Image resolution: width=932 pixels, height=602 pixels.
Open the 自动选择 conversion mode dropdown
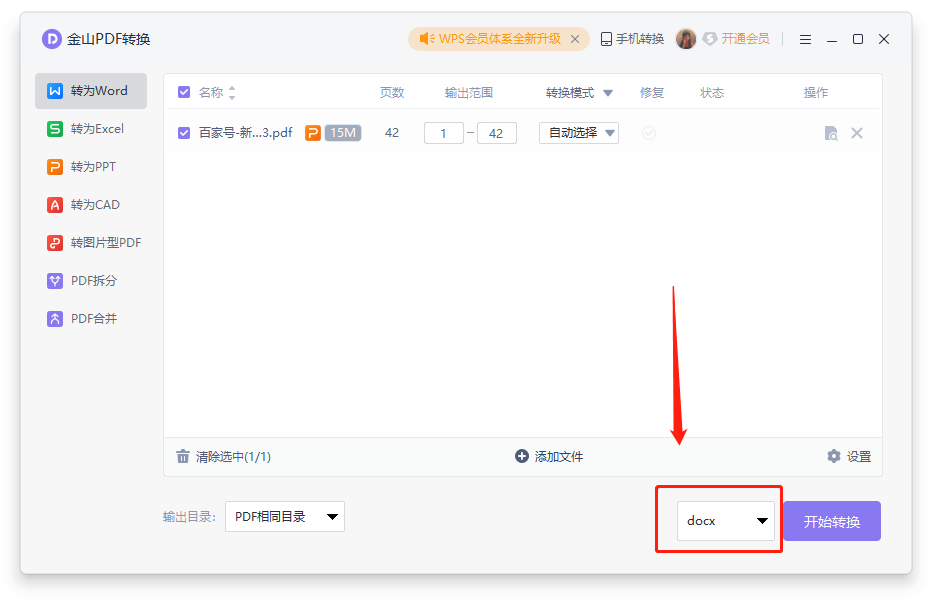pos(579,133)
